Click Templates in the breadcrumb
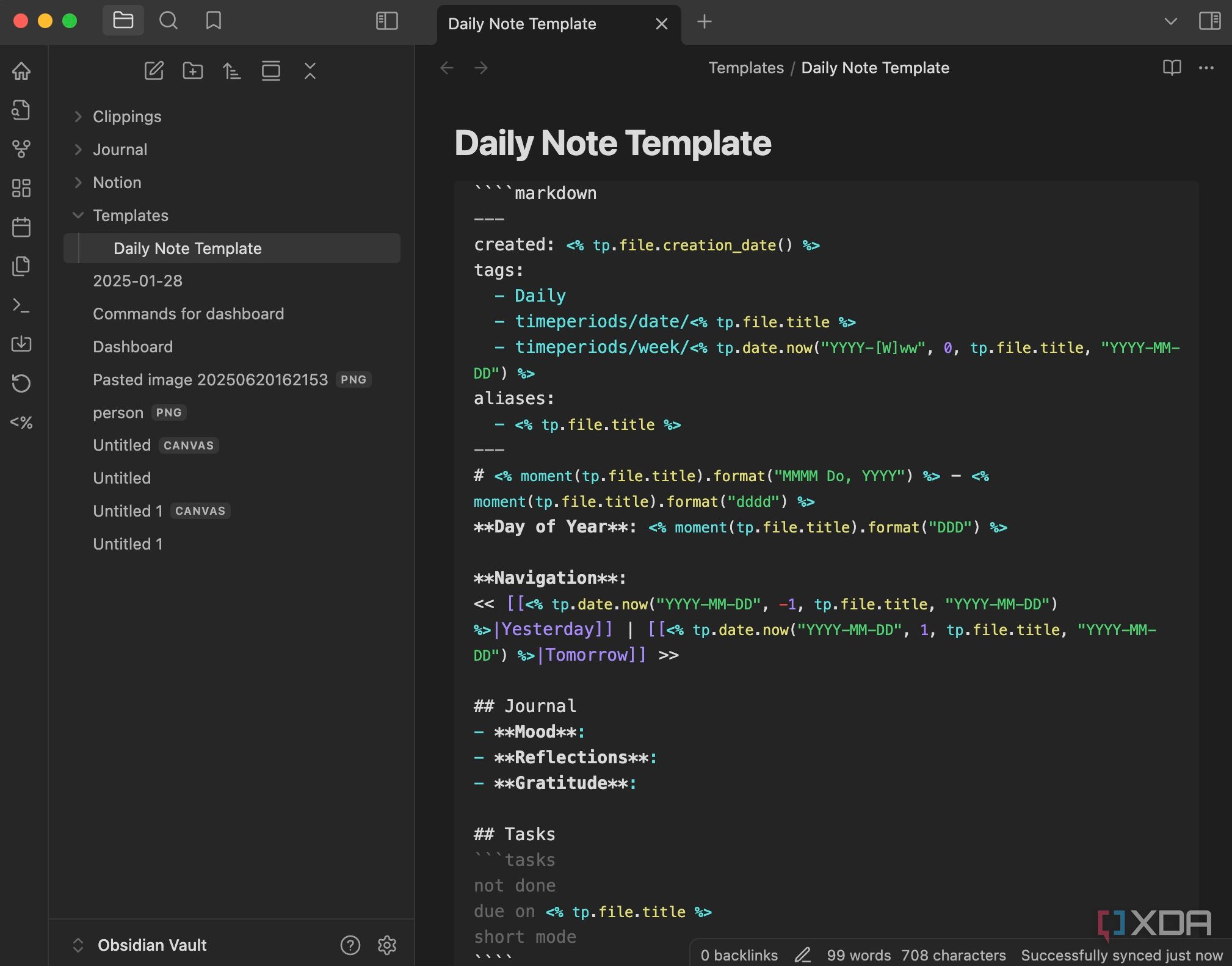Image resolution: width=1232 pixels, height=966 pixels. point(746,68)
